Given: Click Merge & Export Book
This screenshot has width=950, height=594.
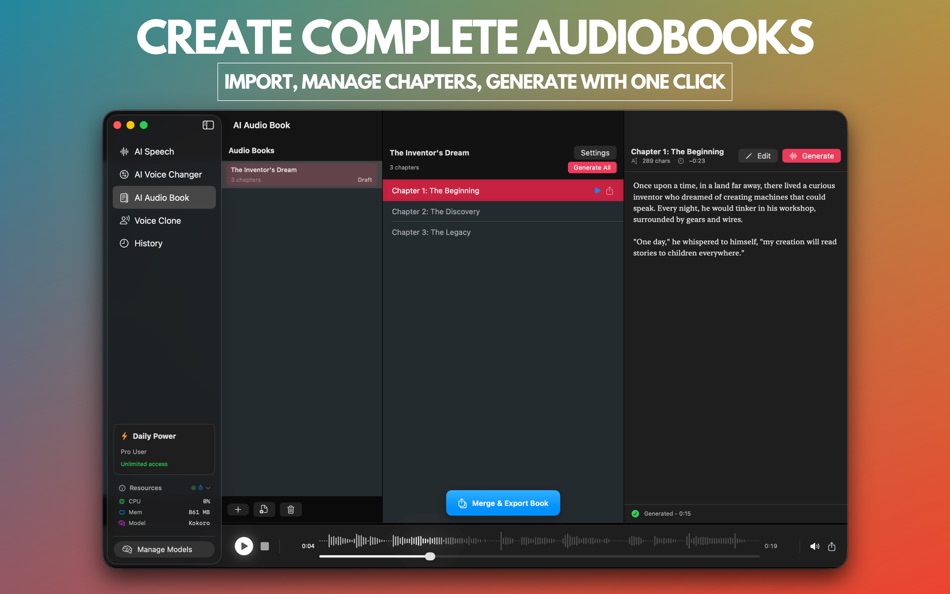Looking at the screenshot, I should [x=503, y=503].
